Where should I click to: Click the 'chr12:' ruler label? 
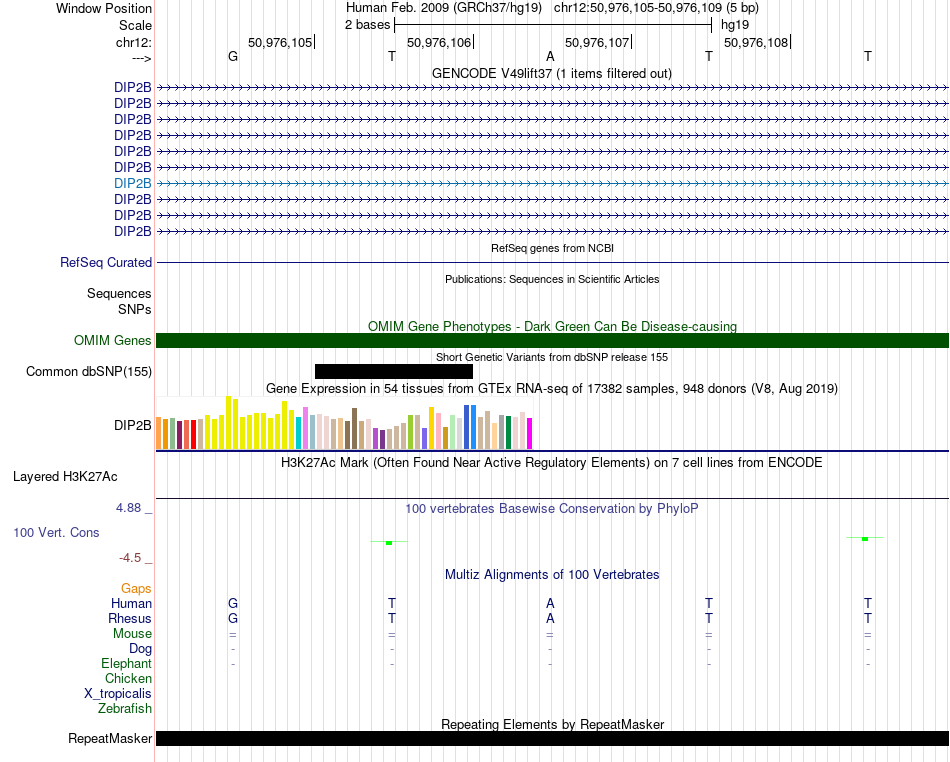pyautogui.click(x=133, y=42)
